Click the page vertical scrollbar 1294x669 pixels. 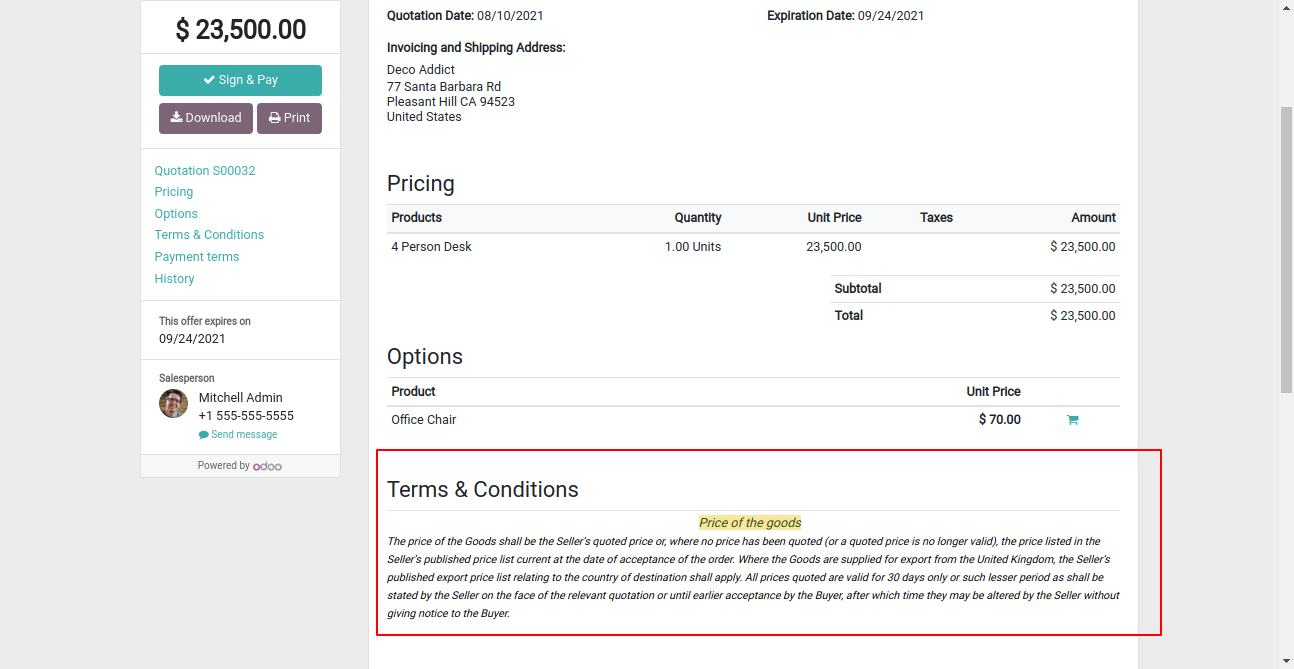pos(1286,250)
